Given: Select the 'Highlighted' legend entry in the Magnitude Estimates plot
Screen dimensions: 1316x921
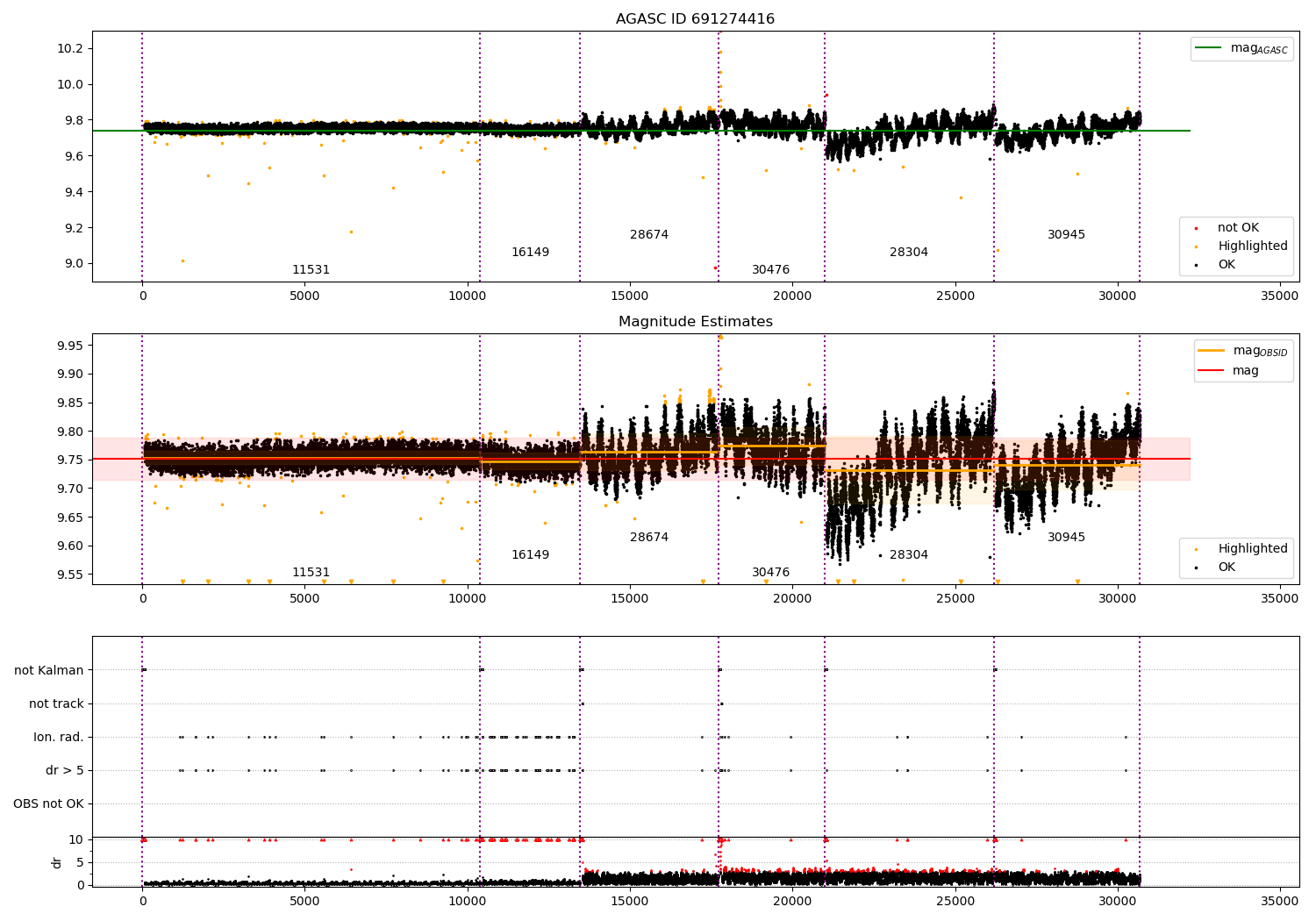Looking at the screenshot, I should pos(1253,549).
